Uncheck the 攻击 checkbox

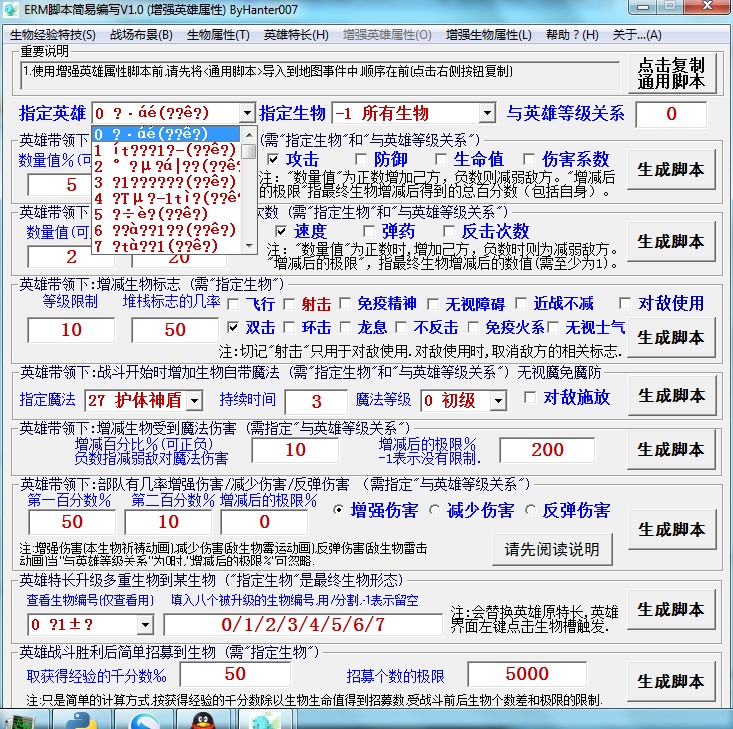[273, 159]
